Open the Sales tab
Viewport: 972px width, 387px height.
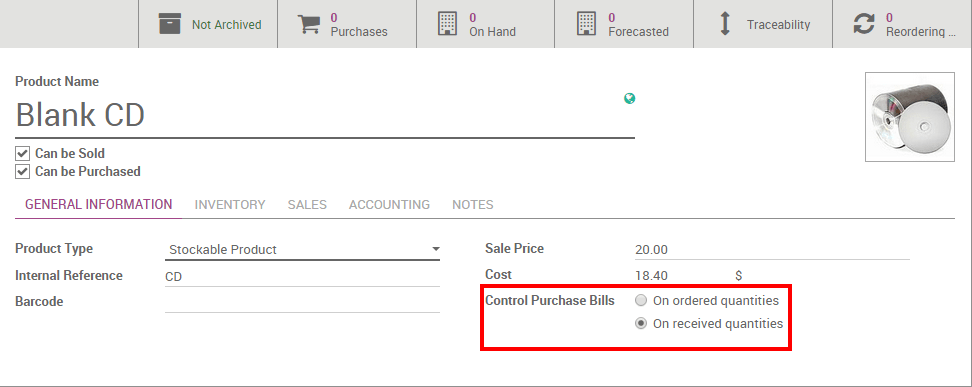[x=307, y=205]
